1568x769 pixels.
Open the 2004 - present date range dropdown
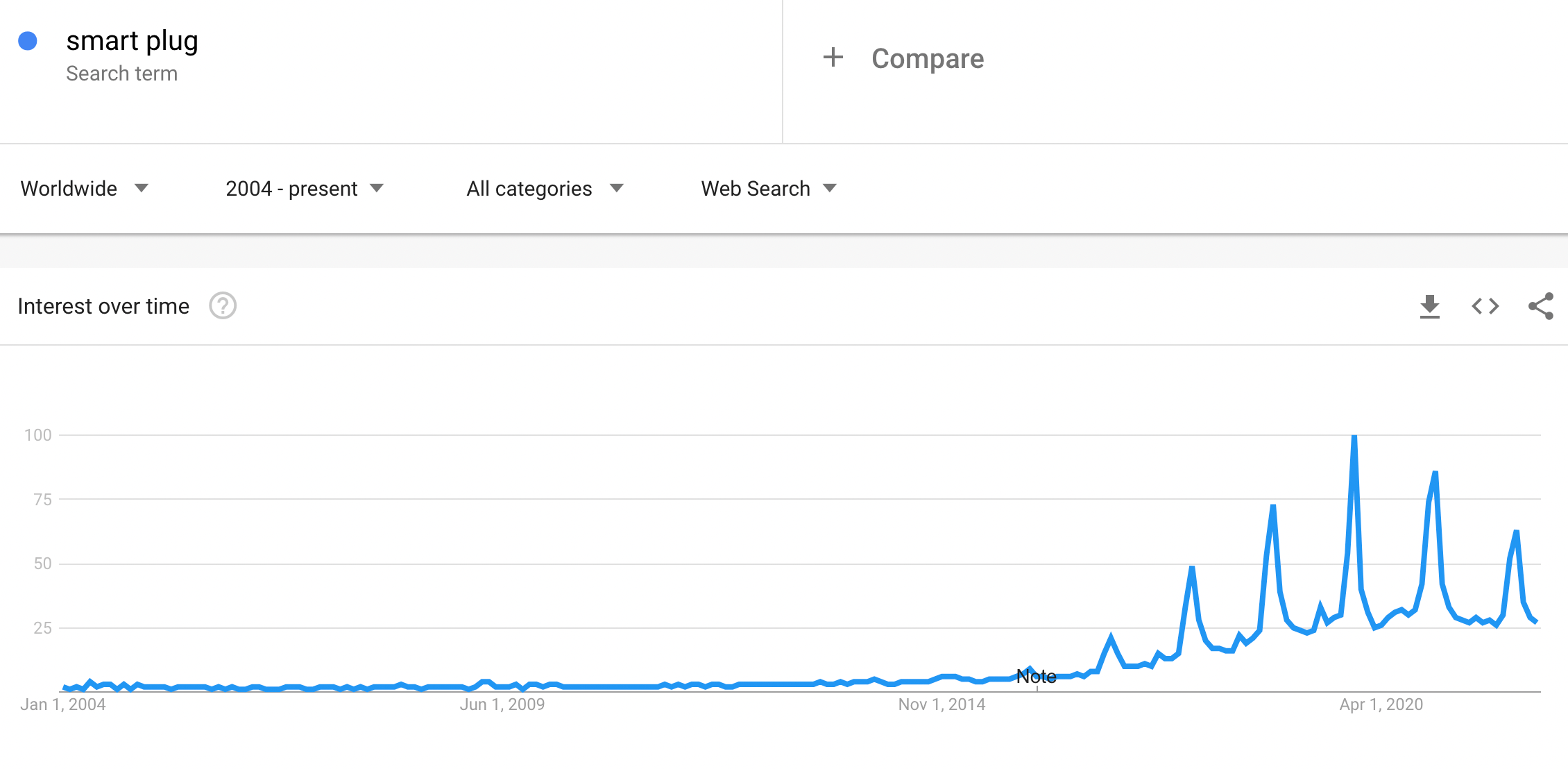[305, 189]
